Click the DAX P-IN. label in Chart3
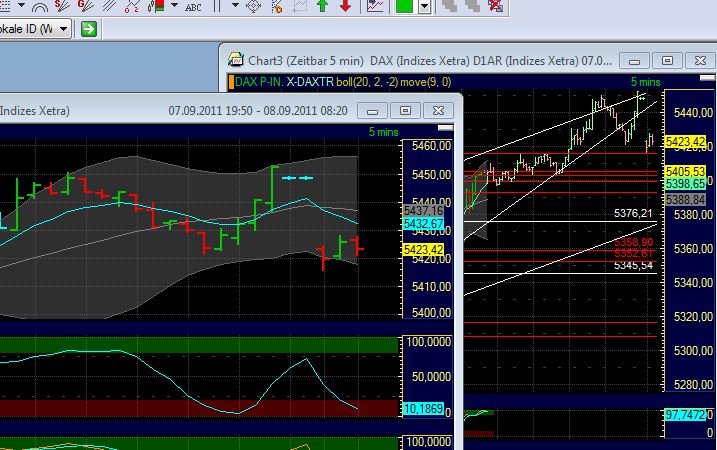This screenshot has width=717, height=450. point(259,82)
